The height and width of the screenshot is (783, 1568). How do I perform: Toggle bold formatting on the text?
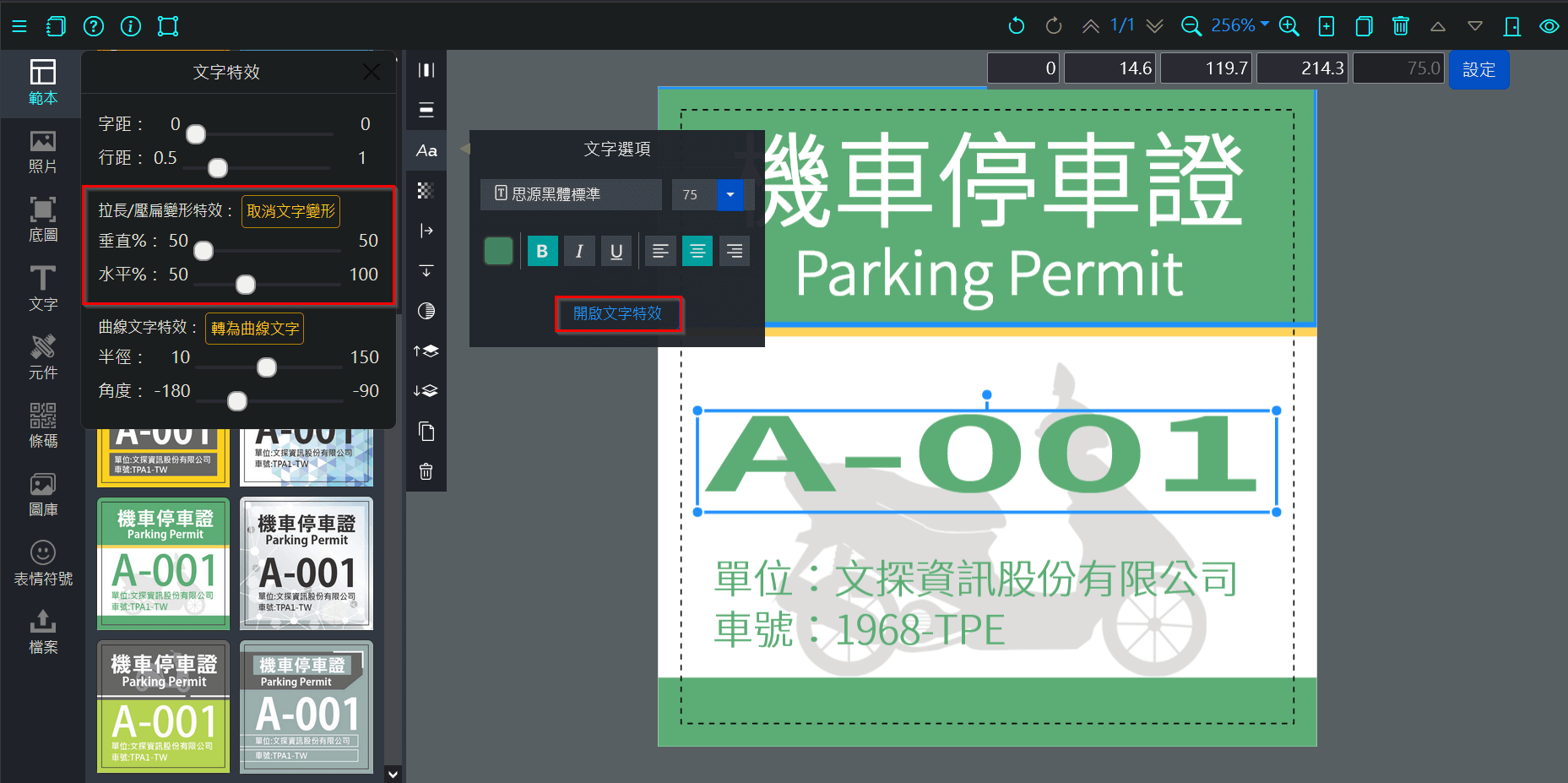(543, 250)
